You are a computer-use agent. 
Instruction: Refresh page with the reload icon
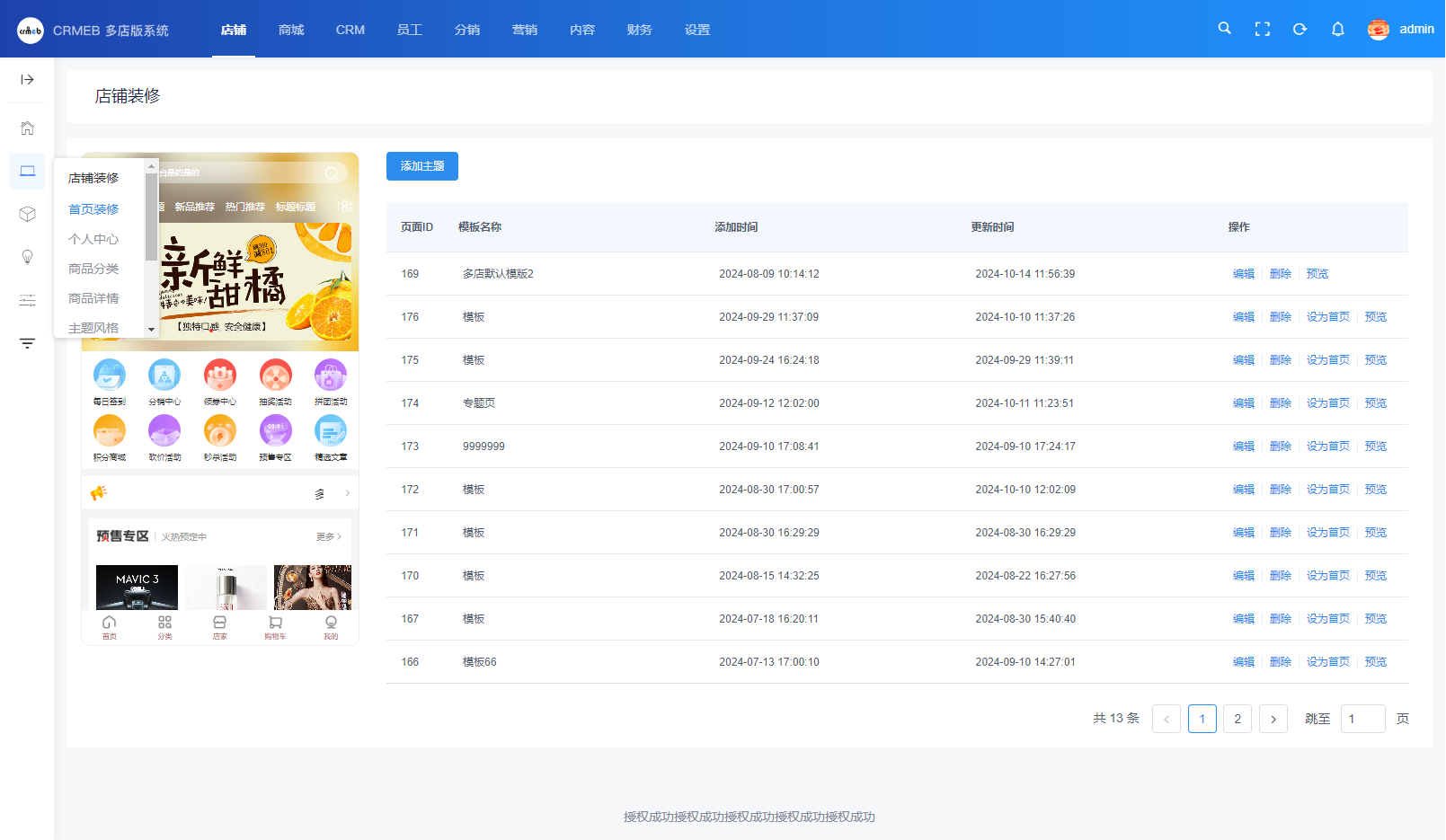click(x=1300, y=29)
